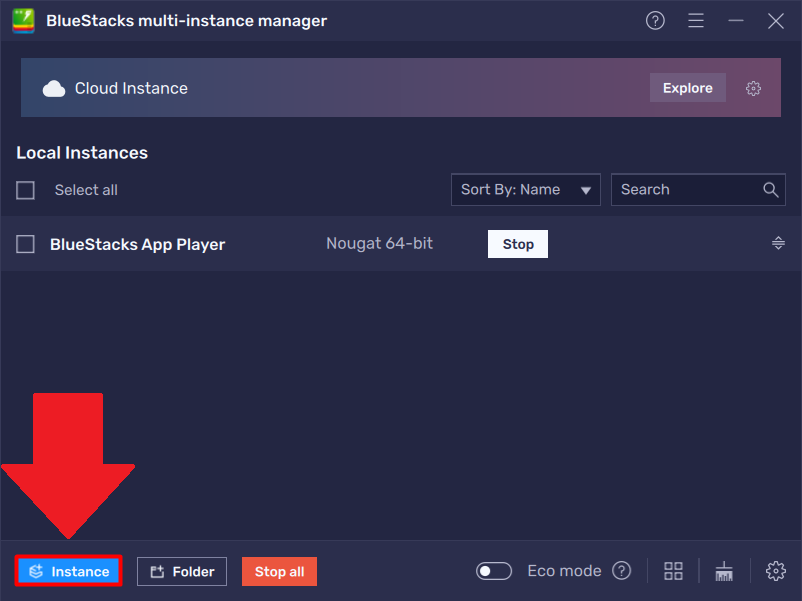This screenshot has width=802, height=601.
Task: Open the Sort By: Name dropdown
Action: pos(525,190)
